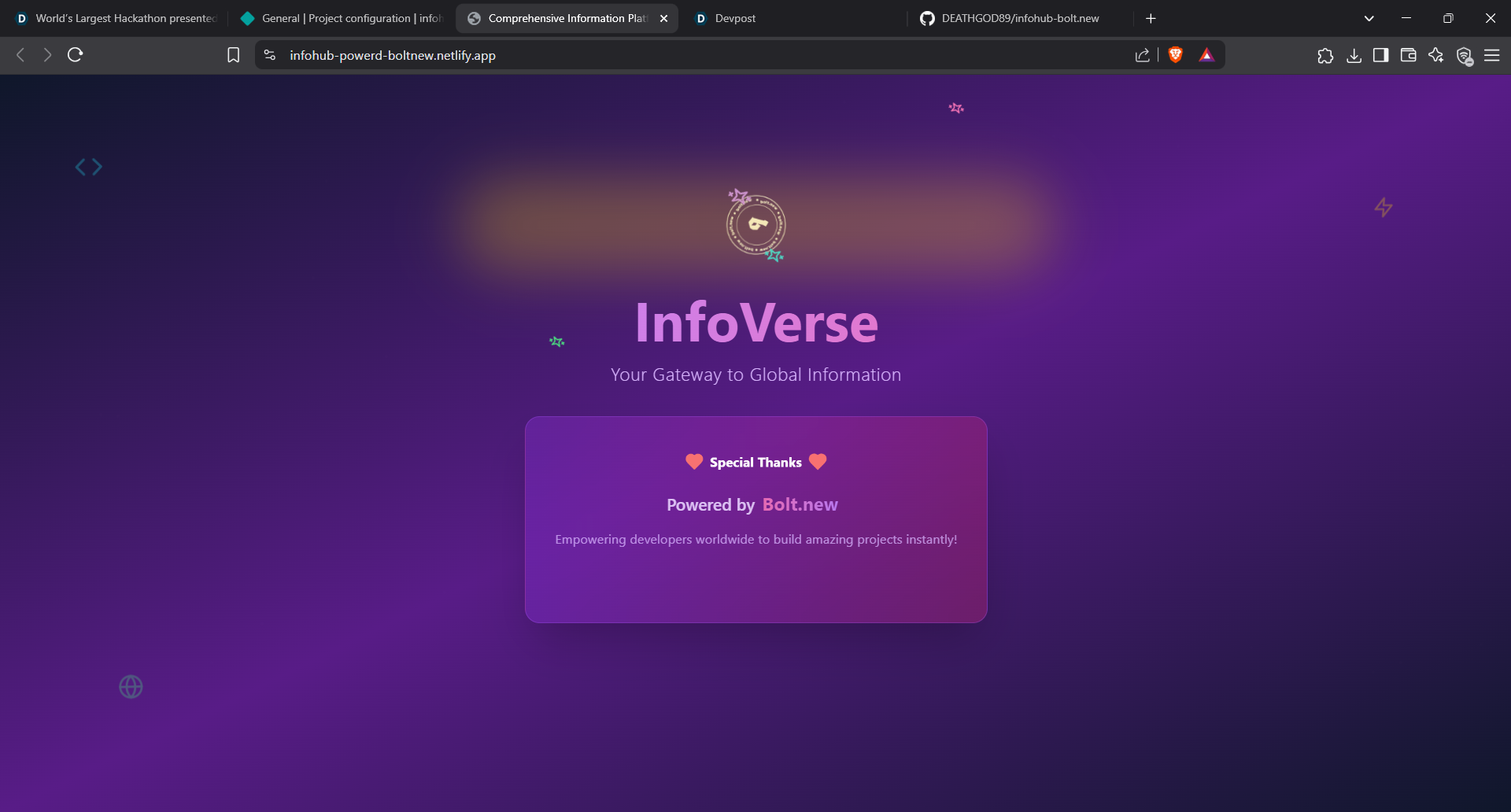Open the hamburger menu
Screen dimensions: 1511x812
coord(1493,55)
